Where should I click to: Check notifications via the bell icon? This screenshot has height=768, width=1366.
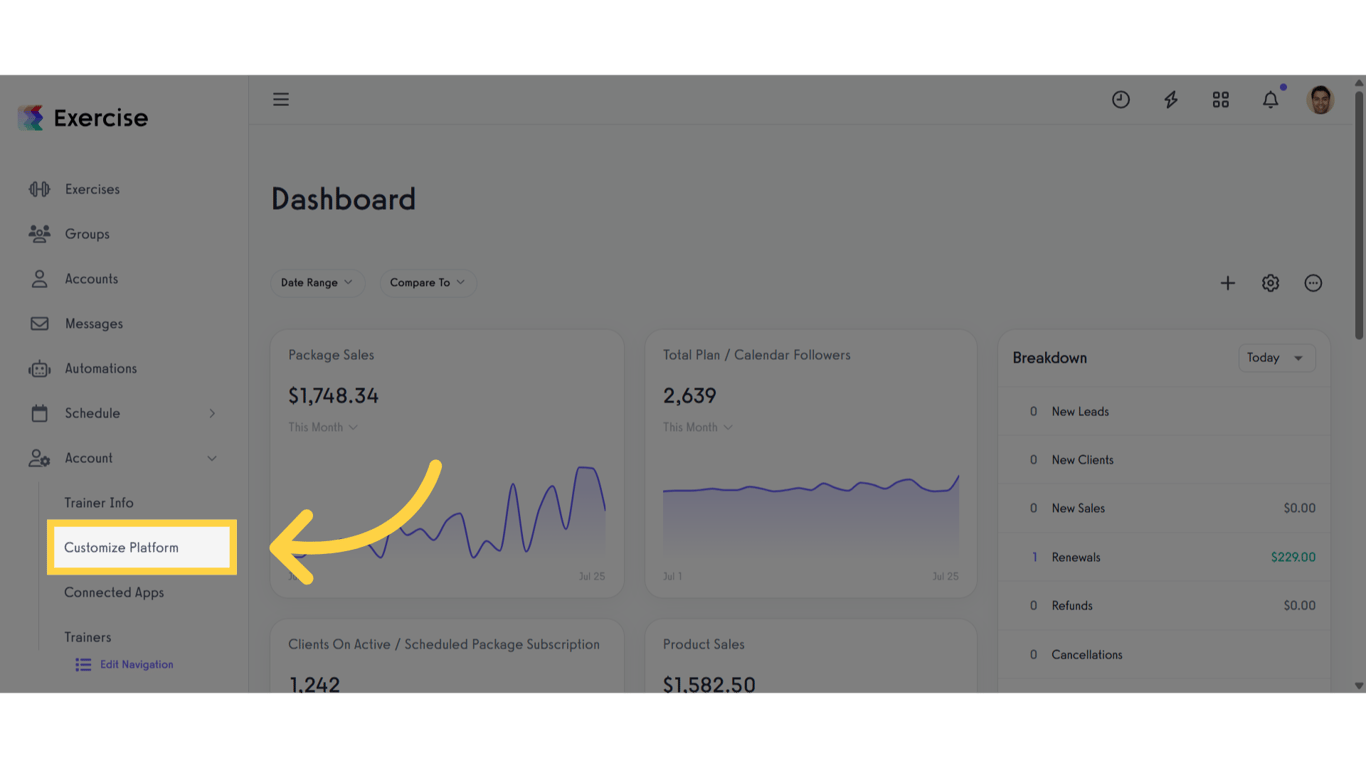point(1270,99)
